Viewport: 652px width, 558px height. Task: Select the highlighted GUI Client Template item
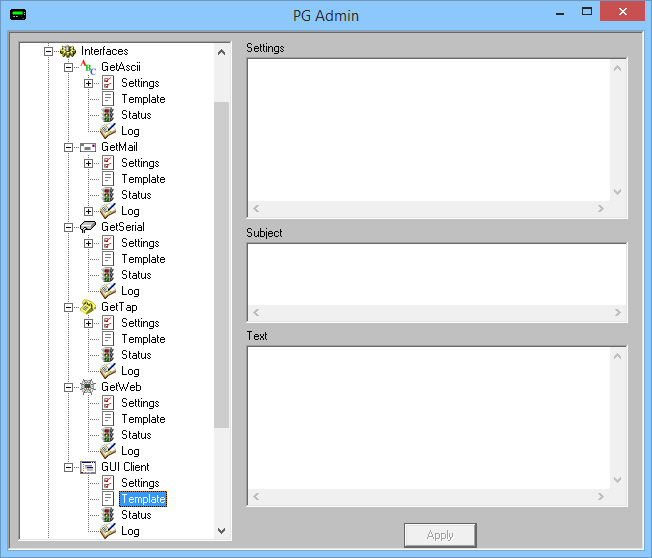click(143, 499)
